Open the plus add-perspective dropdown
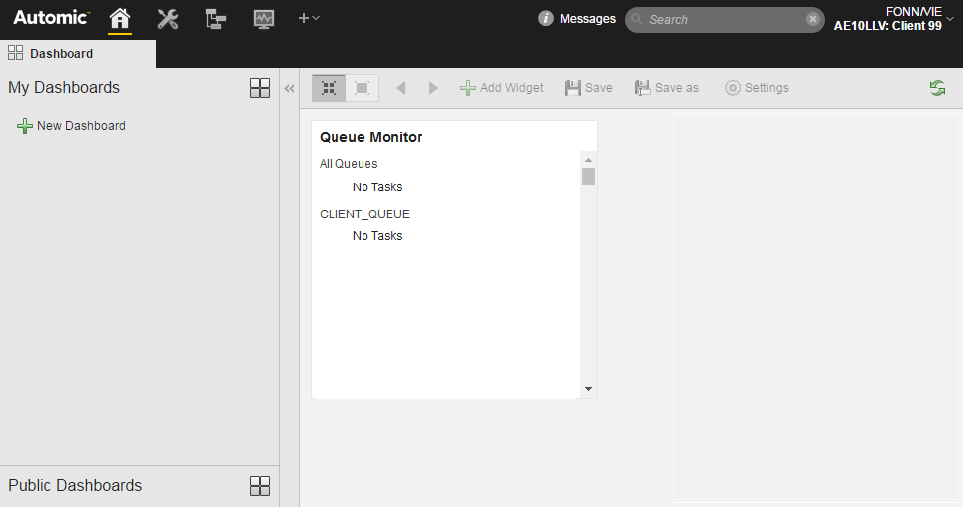The height and width of the screenshot is (507, 963). tap(309, 18)
